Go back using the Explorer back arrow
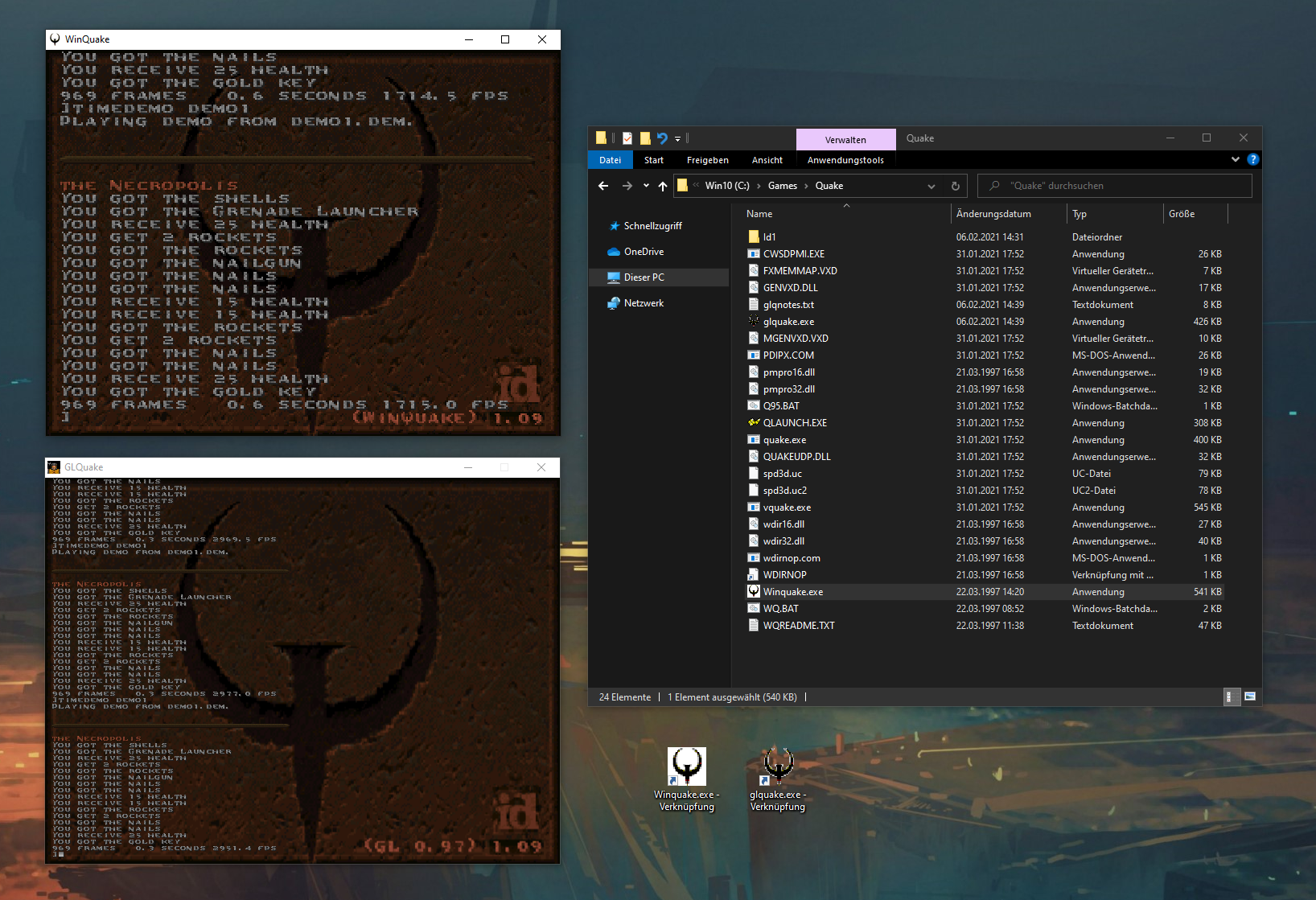The height and width of the screenshot is (900, 1316). point(603,186)
